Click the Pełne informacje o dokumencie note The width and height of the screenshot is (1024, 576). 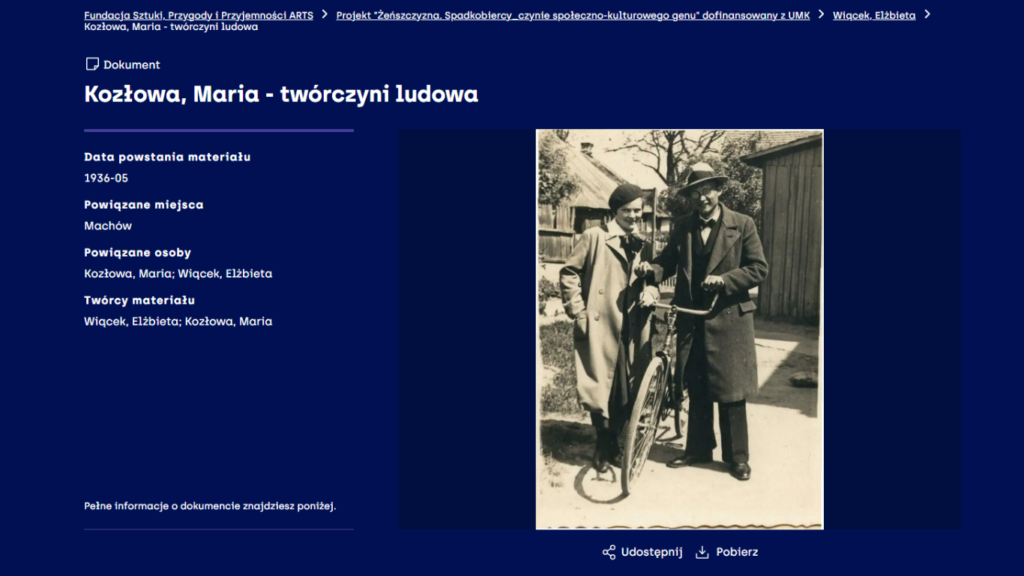210,506
